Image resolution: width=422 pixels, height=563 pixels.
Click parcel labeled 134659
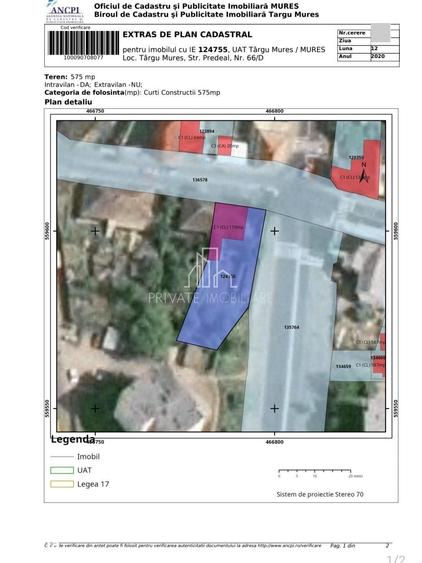click(343, 366)
